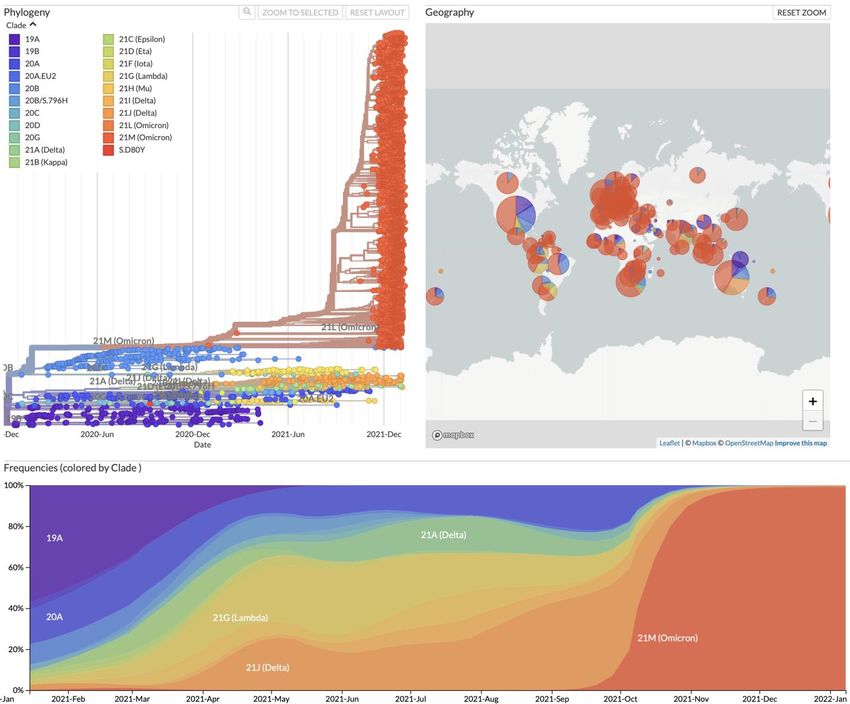Image resolution: width=850 pixels, height=704 pixels.
Task: Click the 19A region in frequencies chart
Action: (55, 538)
